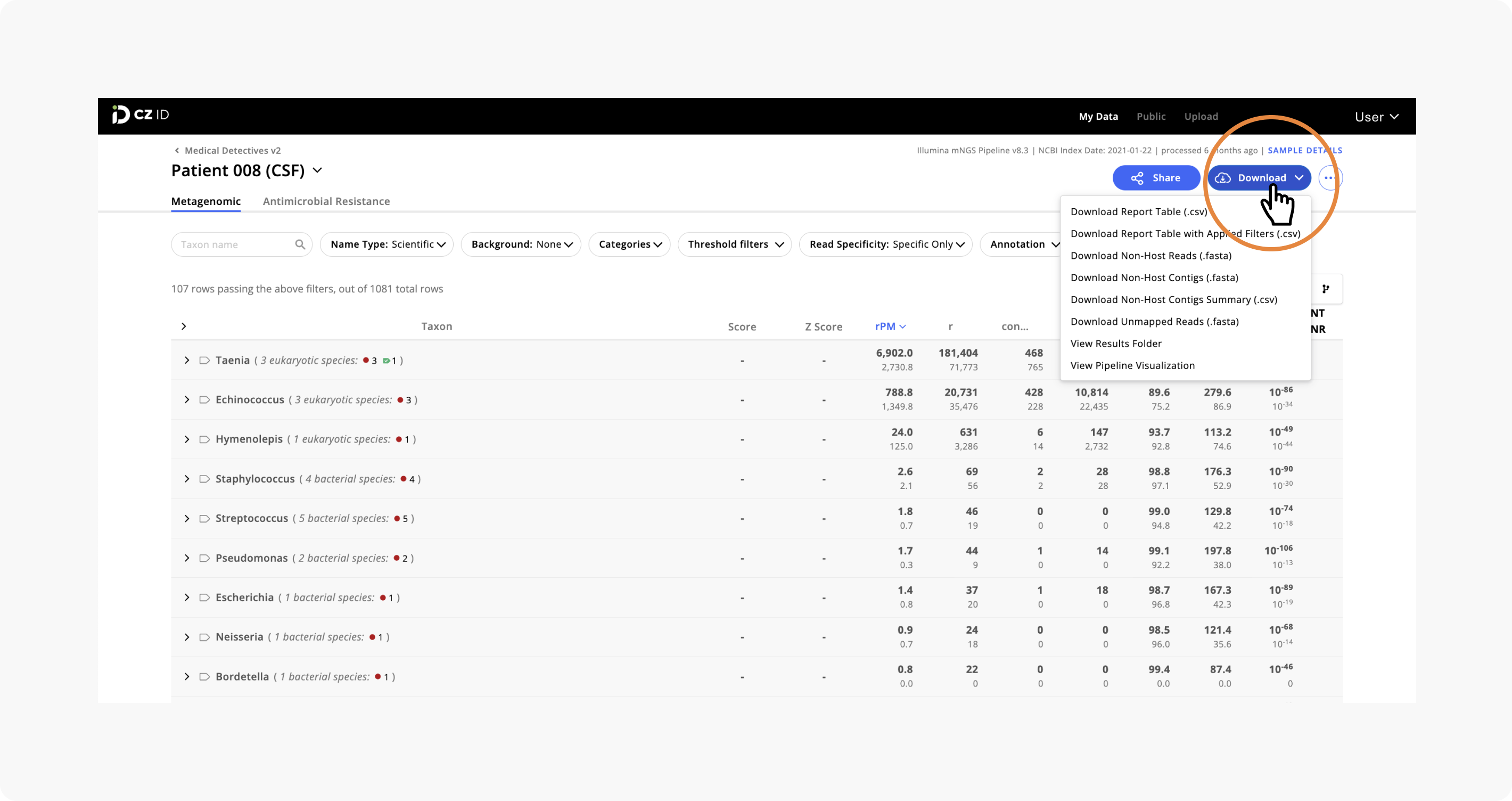The width and height of the screenshot is (1512, 801).
Task: Click the tag icon beside Staphylococcus
Action: [x=204, y=479]
